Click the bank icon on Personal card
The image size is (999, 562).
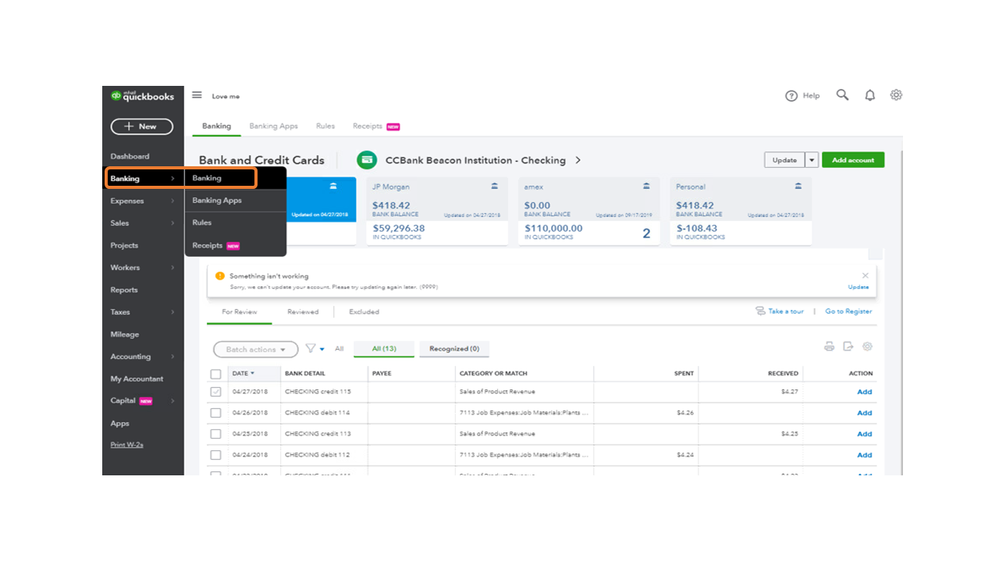(798, 186)
